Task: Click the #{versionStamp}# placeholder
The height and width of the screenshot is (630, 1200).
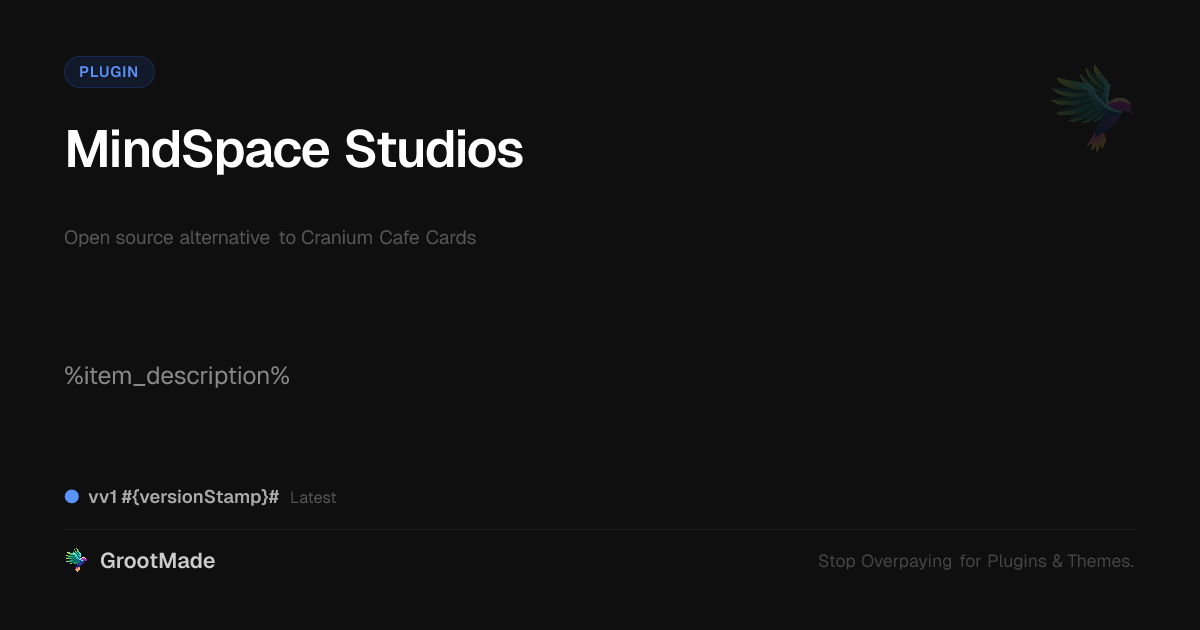Action: [200, 497]
